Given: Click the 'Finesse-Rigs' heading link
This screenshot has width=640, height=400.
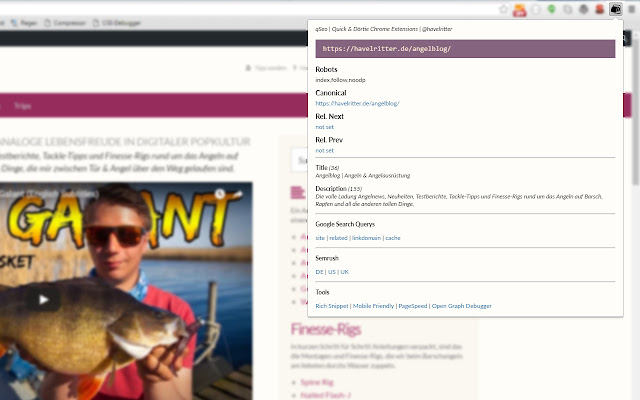Looking at the screenshot, I should pyautogui.click(x=326, y=329).
